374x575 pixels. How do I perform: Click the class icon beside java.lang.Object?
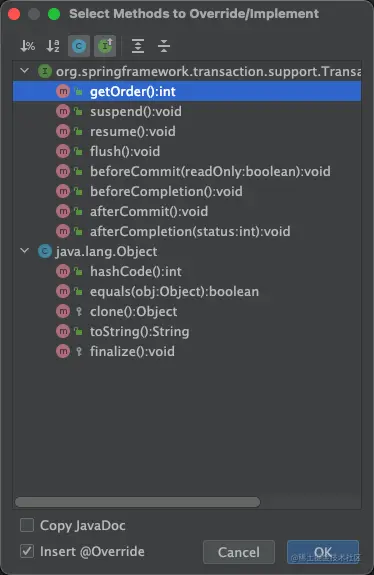pos(45,251)
